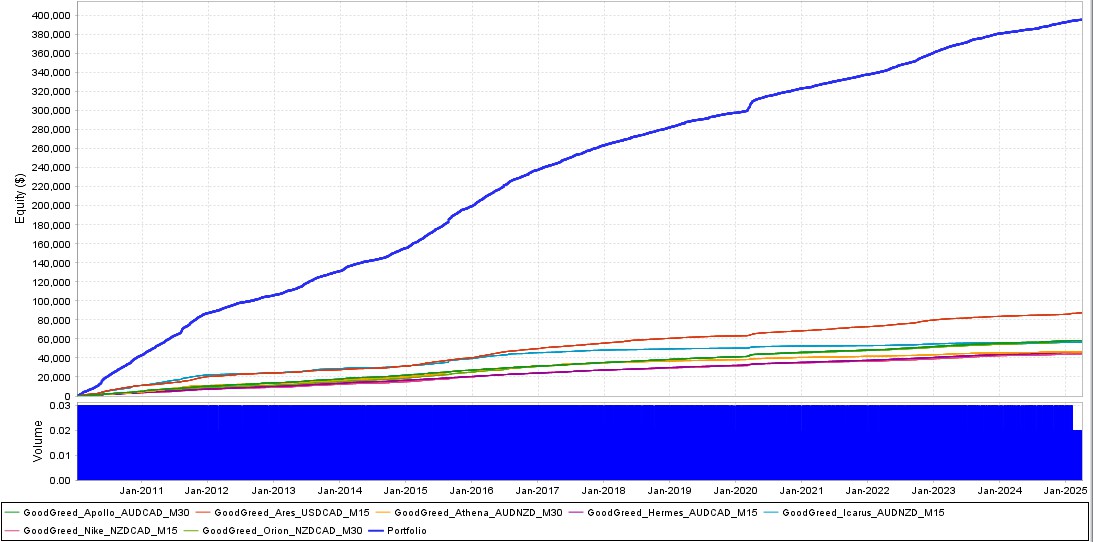Click the 400,000 equity axis label

pos(52,15)
